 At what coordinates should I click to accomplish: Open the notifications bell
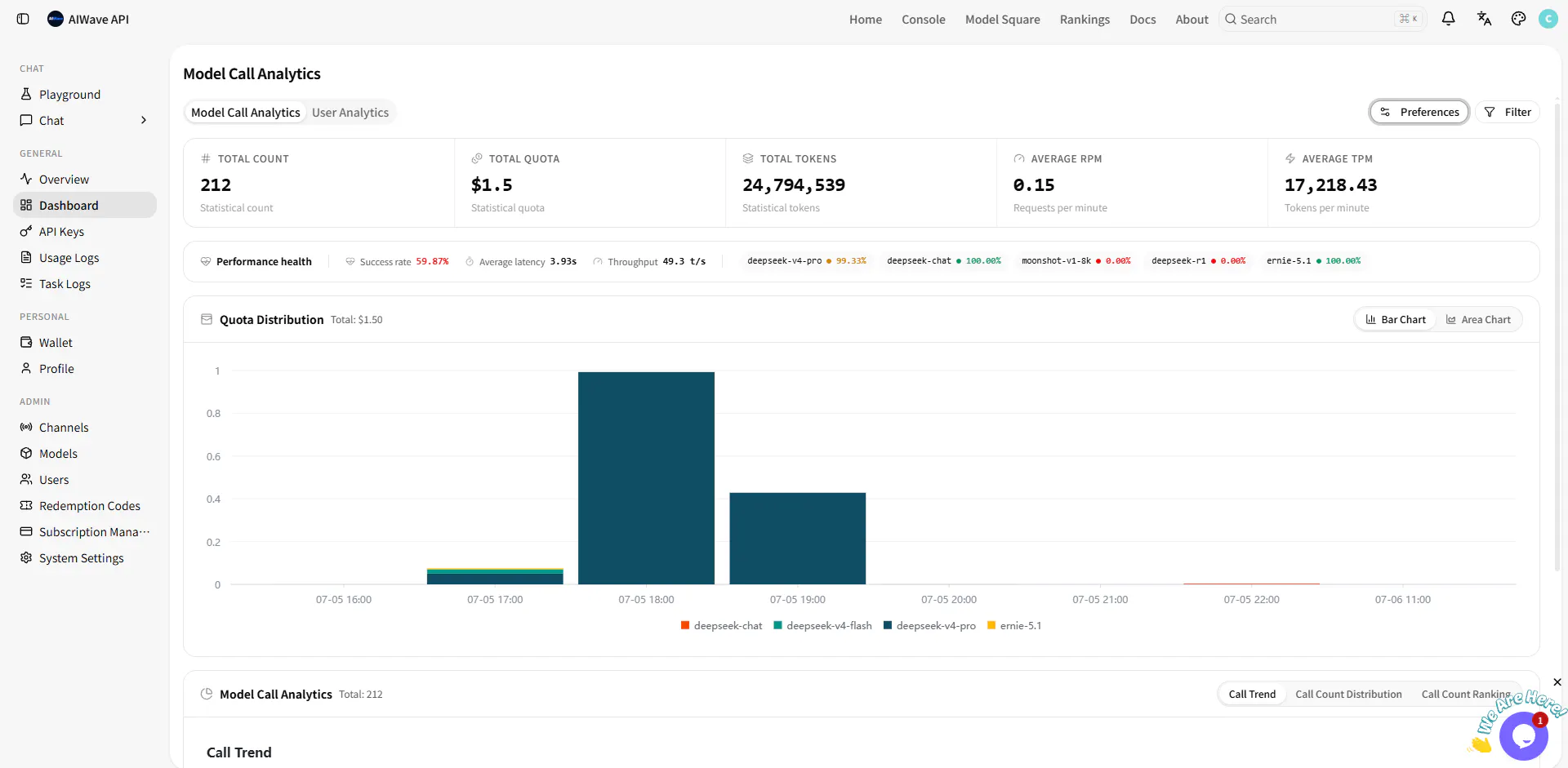(1448, 19)
